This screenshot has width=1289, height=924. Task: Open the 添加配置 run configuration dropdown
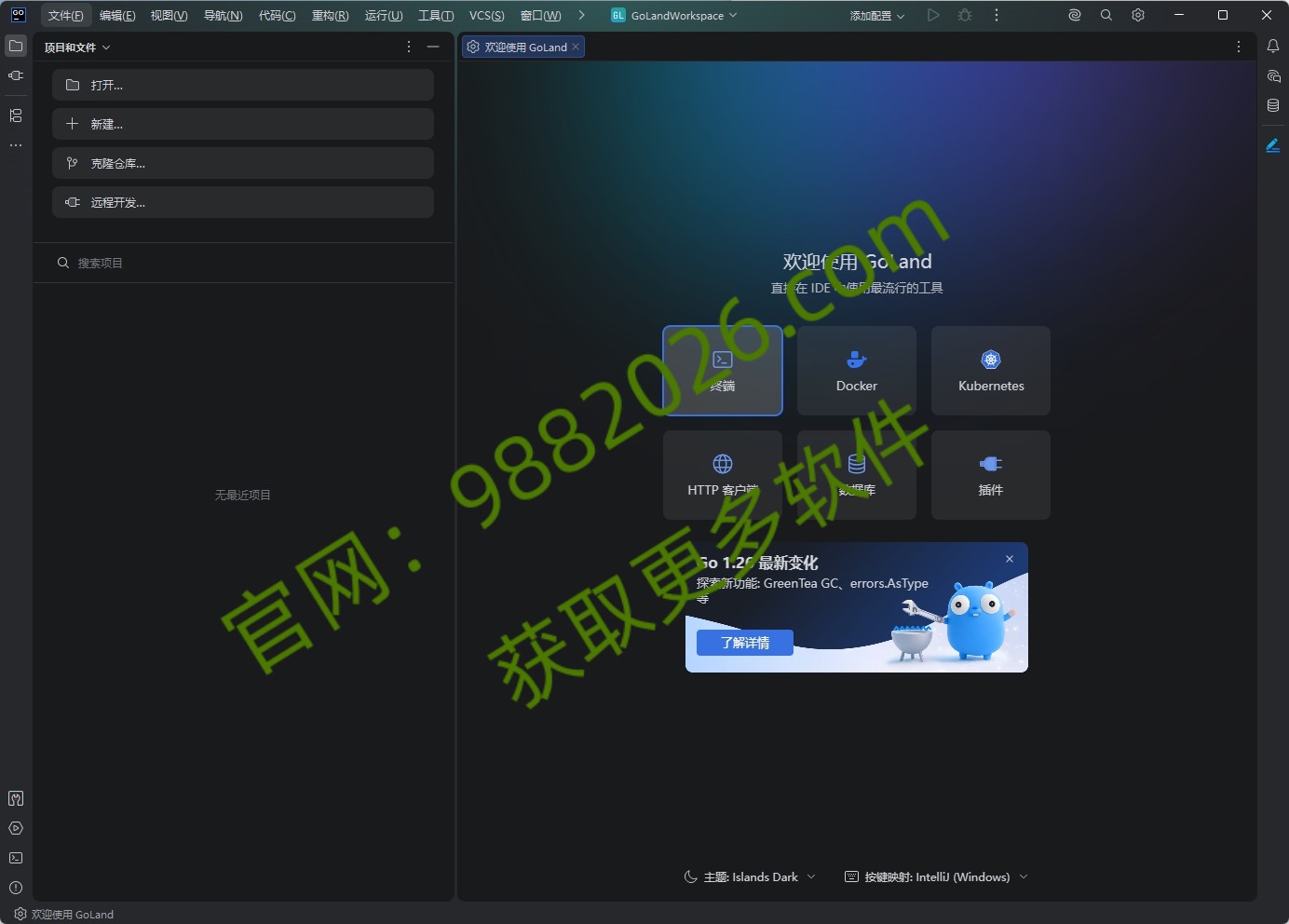pyautogui.click(x=876, y=15)
